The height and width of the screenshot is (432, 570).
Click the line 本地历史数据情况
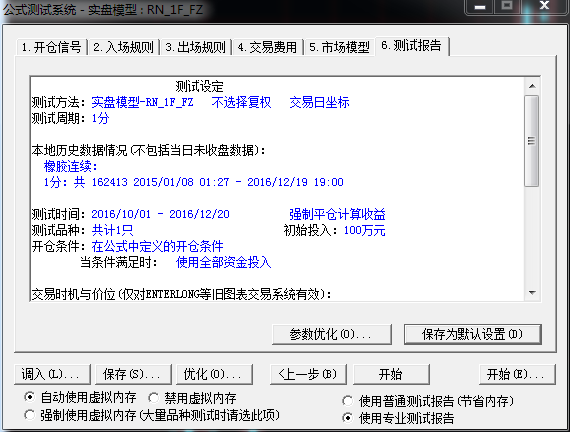pyautogui.click(x=149, y=150)
